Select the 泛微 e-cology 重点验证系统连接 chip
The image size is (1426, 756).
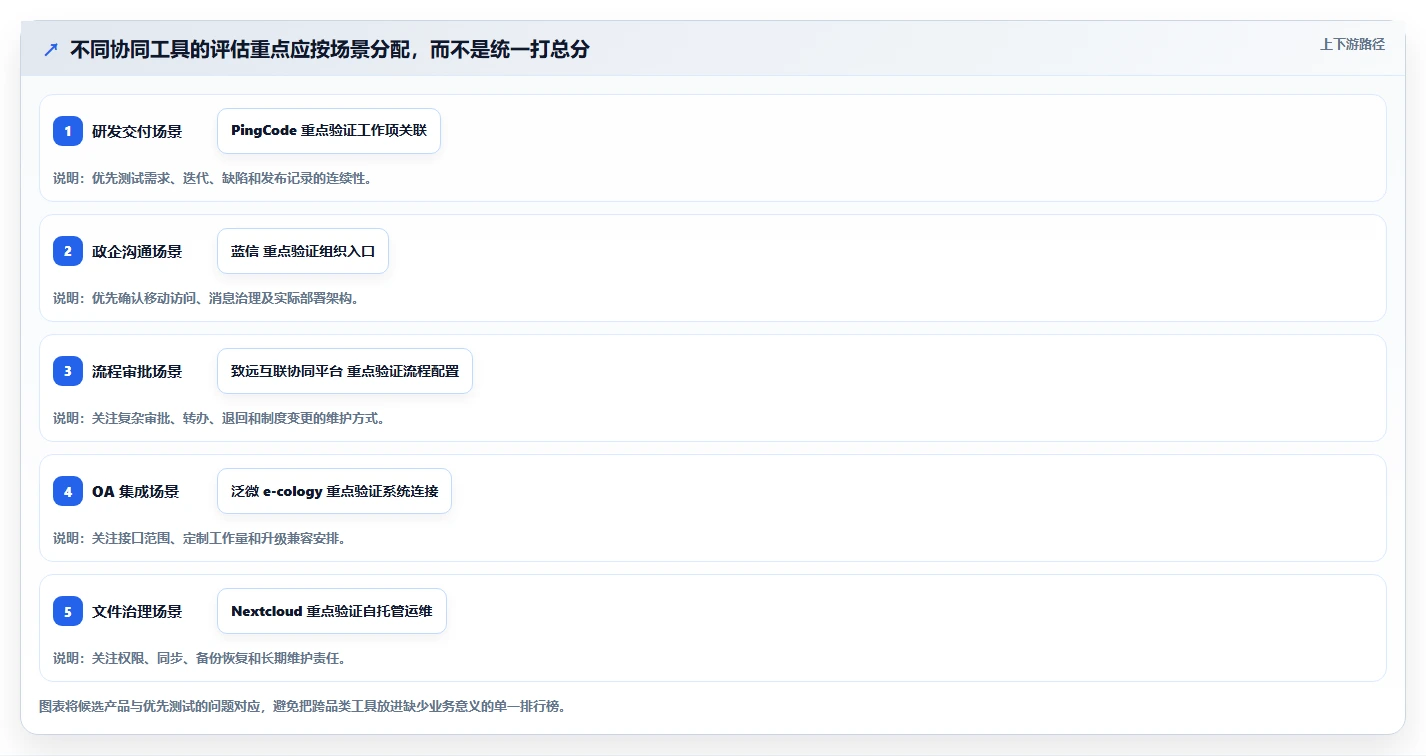click(x=335, y=491)
